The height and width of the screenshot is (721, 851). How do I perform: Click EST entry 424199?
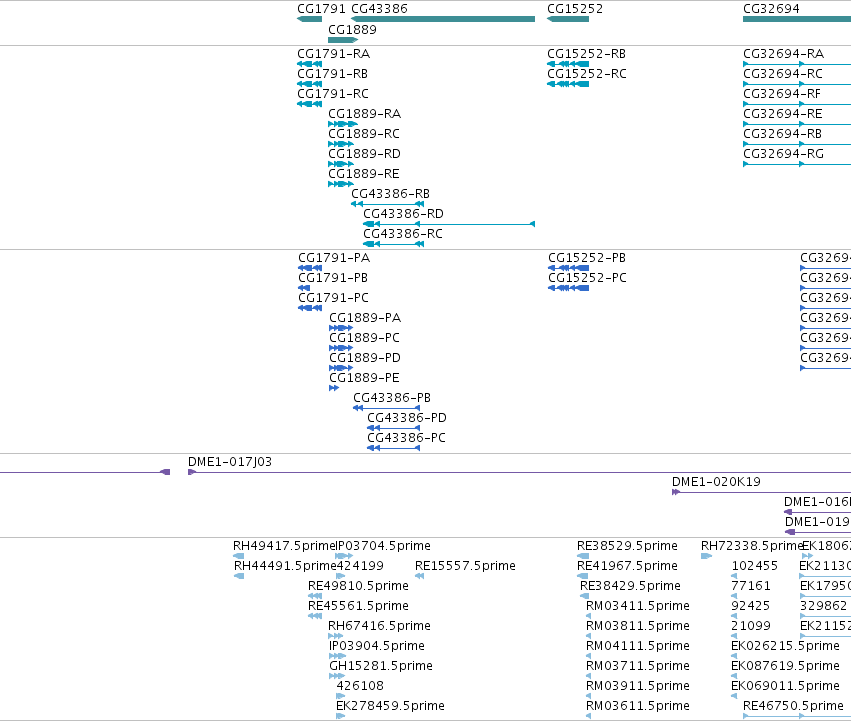(360, 566)
